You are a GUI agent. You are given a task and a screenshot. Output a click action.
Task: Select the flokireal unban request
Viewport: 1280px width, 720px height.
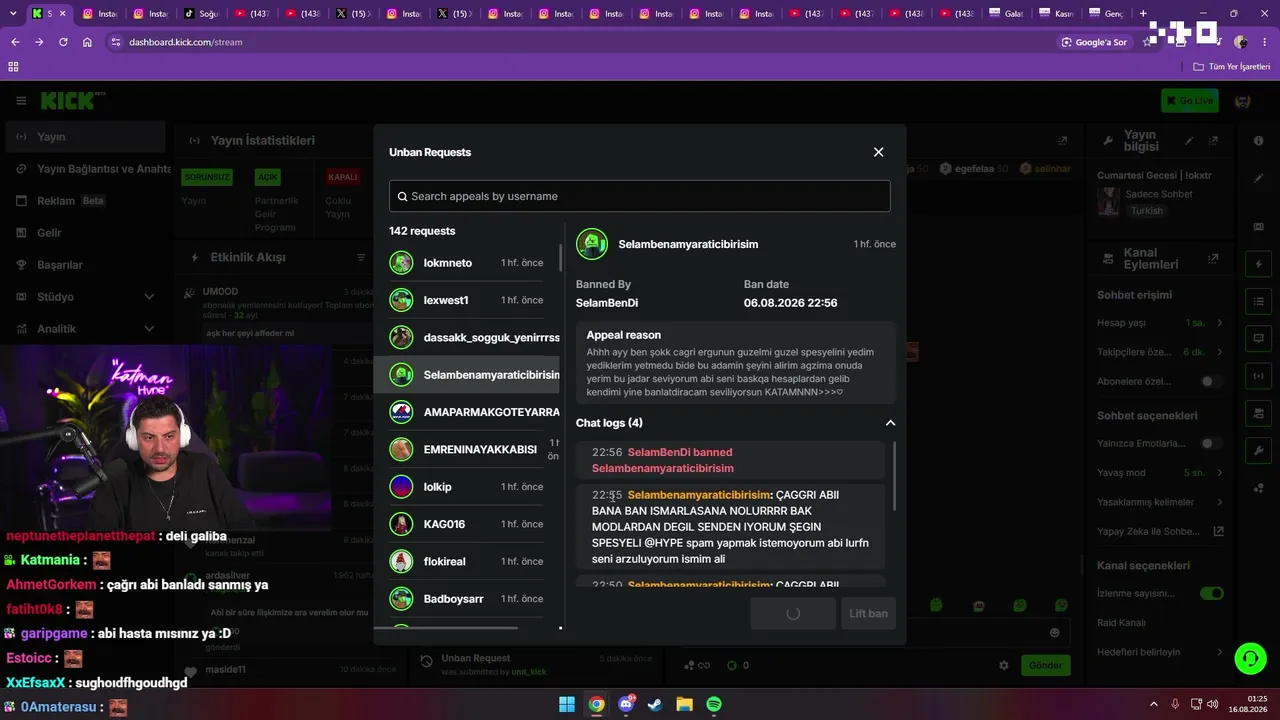coord(467,561)
